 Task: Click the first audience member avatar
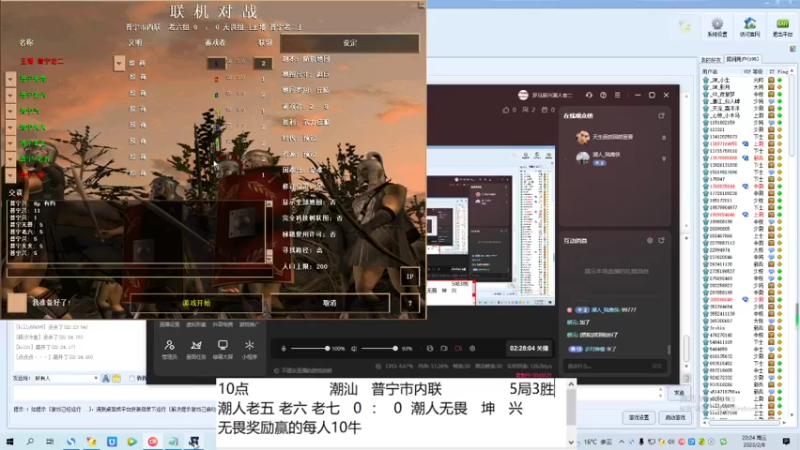click(582, 137)
